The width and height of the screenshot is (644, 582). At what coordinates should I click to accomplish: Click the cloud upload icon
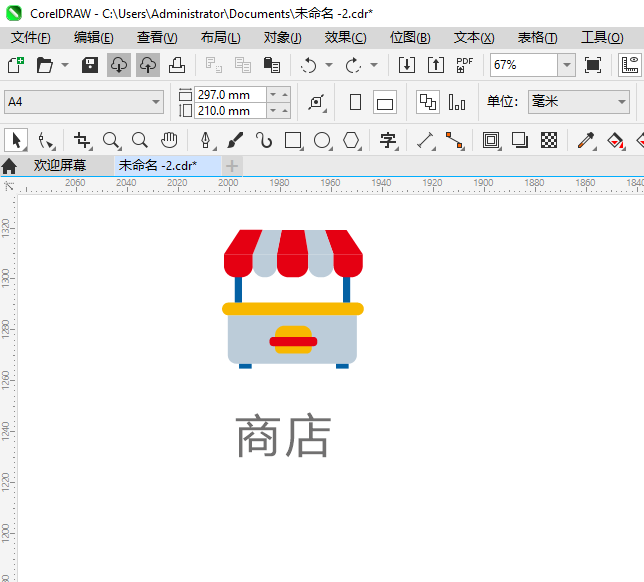148,65
